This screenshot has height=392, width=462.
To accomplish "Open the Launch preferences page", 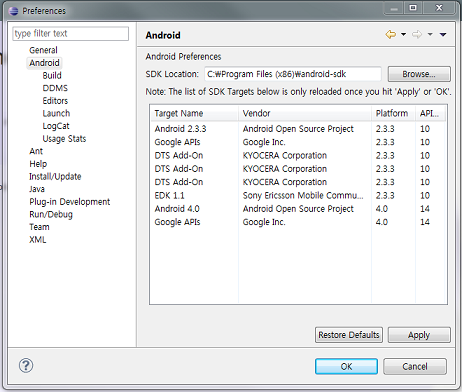I will click(x=56, y=114).
